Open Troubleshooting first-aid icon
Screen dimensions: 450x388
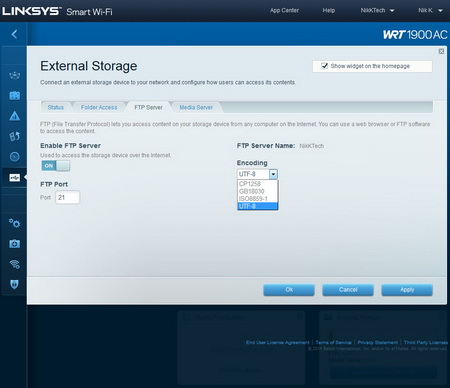(x=14, y=244)
